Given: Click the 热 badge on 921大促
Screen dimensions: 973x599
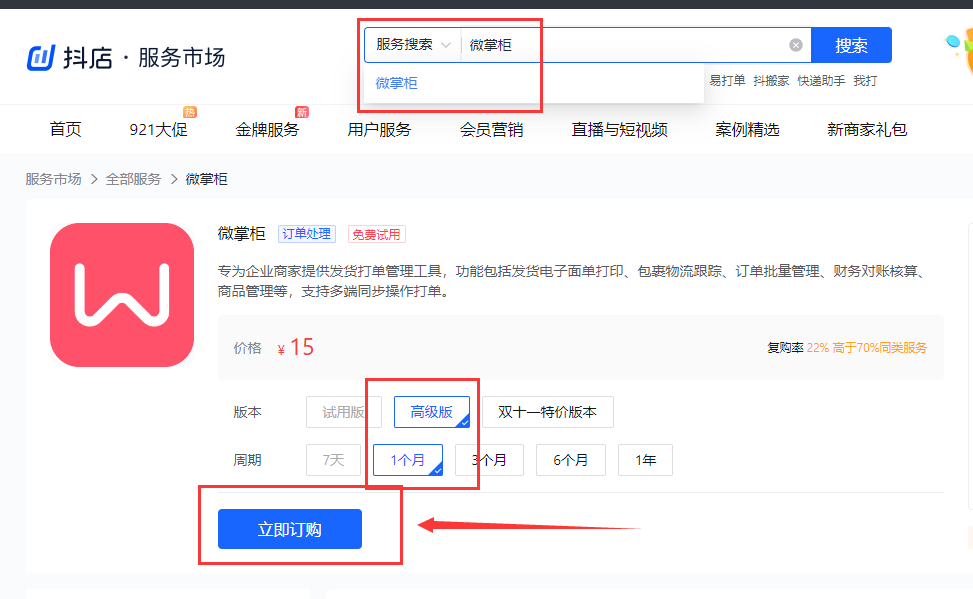Looking at the screenshot, I should click(x=189, y=112).
